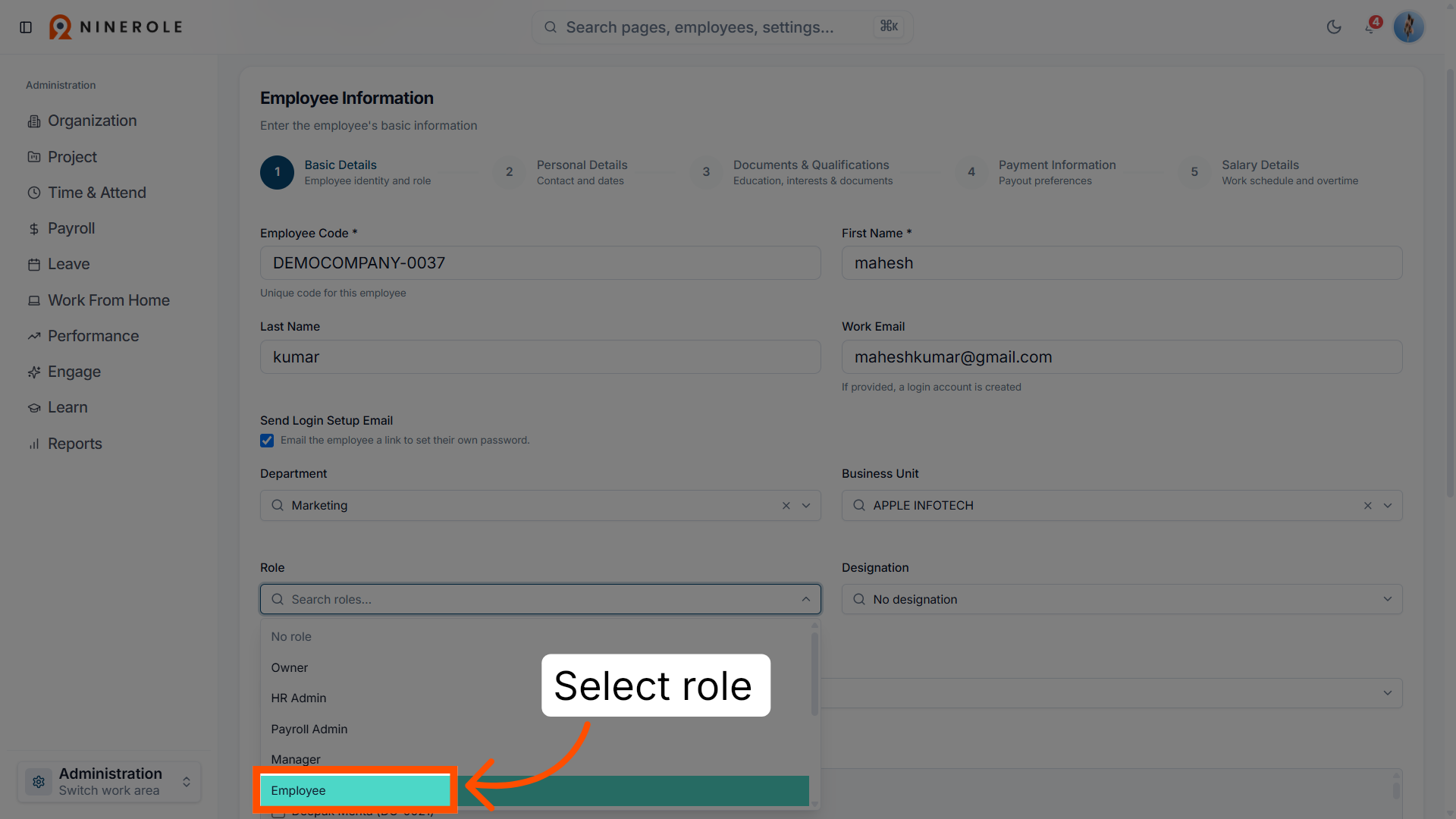1456x819 pixels.
Task: Open dropdown chevron below Designation field
Action: point(1388,693)
